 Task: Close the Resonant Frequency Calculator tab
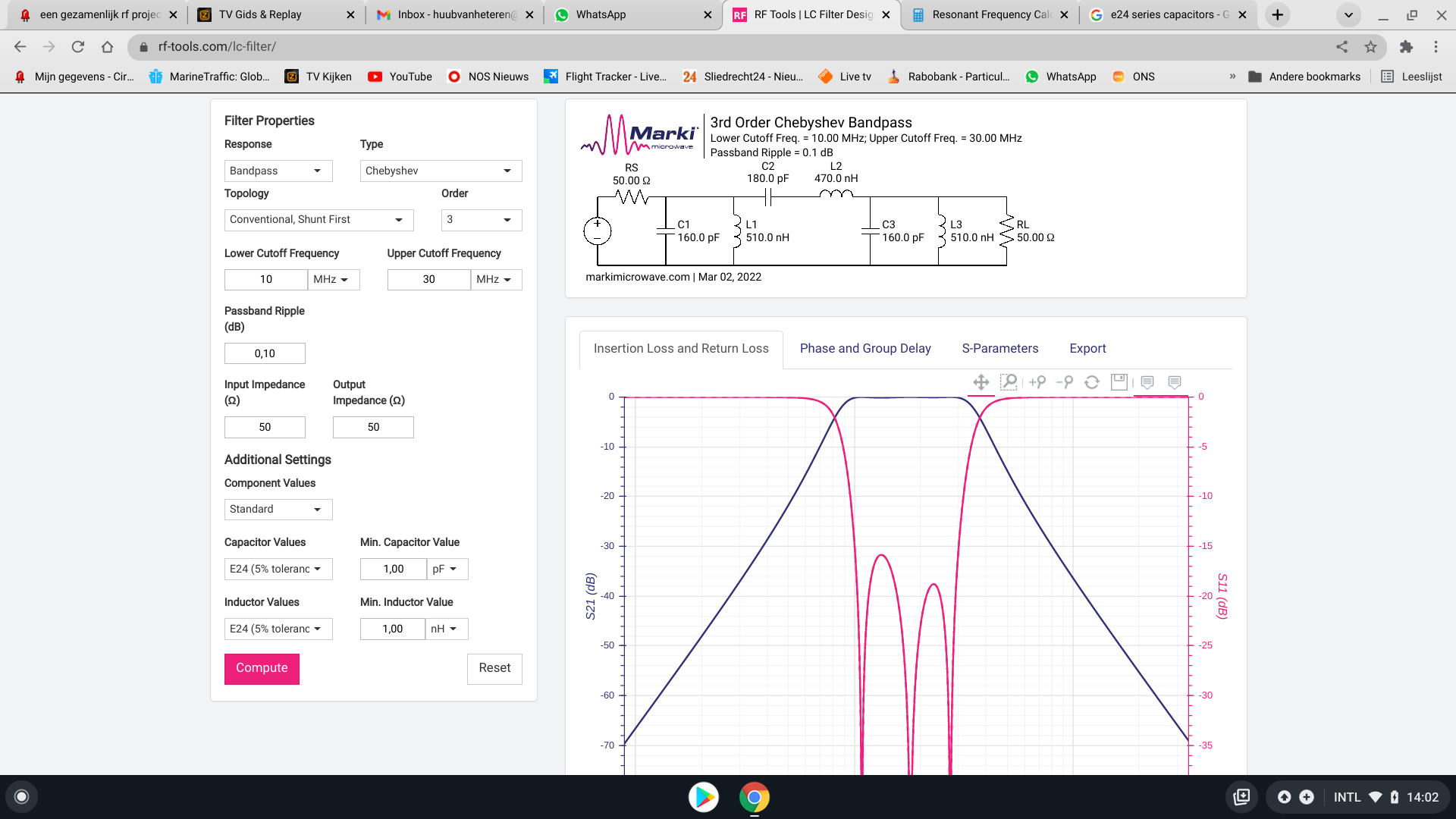(x=1064, y=14)
